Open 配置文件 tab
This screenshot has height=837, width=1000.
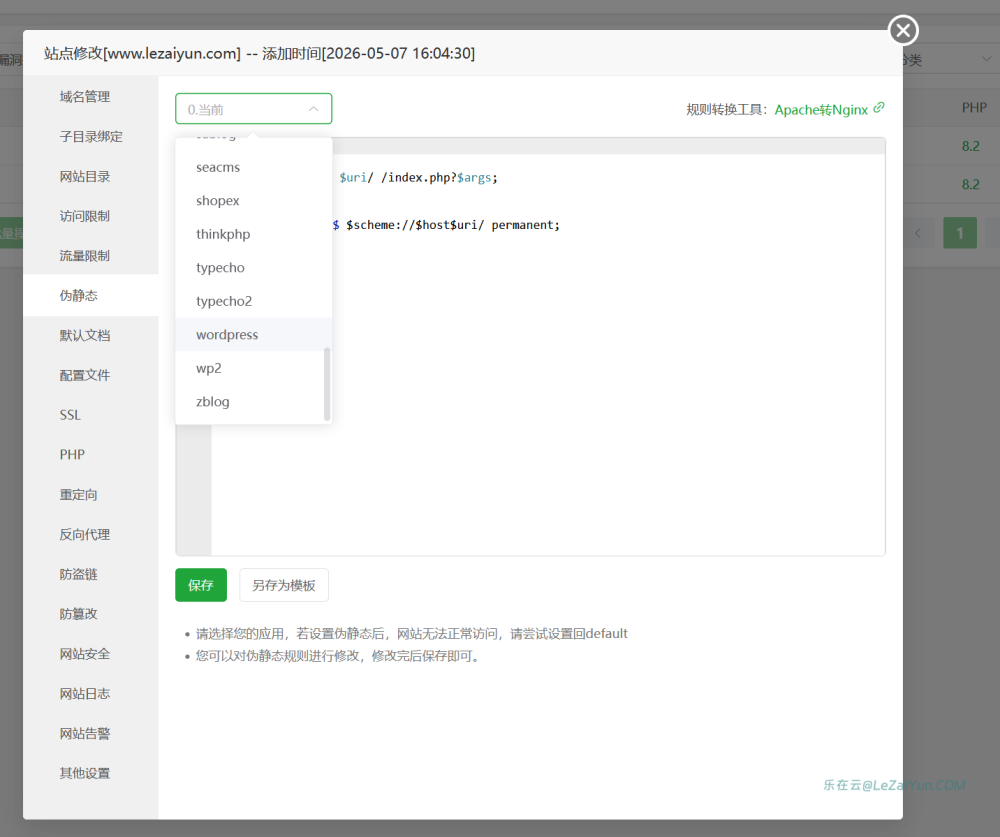pyautogui.click(x=91, y=375)
